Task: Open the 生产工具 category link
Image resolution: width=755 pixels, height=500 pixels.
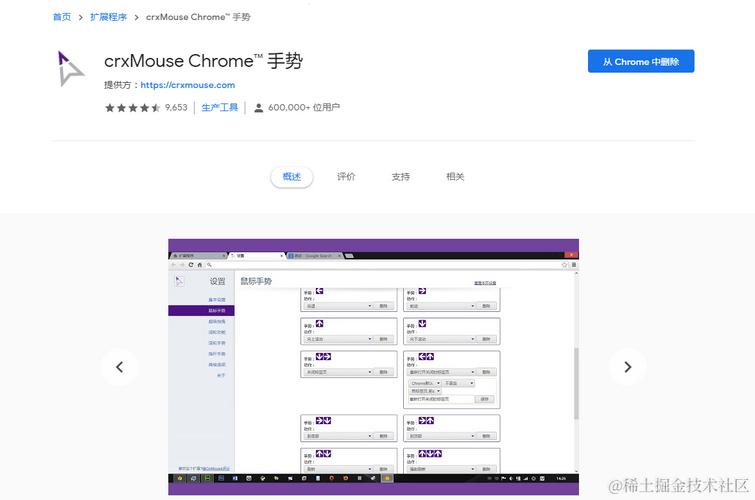Action: click(x=220, y=107)
